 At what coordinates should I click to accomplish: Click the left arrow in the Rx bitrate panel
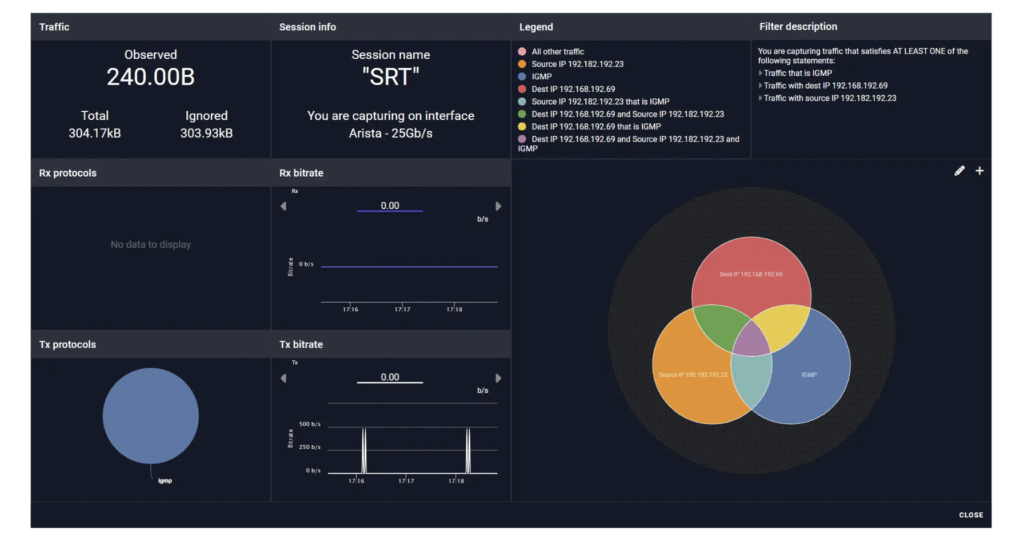point(283,207)
